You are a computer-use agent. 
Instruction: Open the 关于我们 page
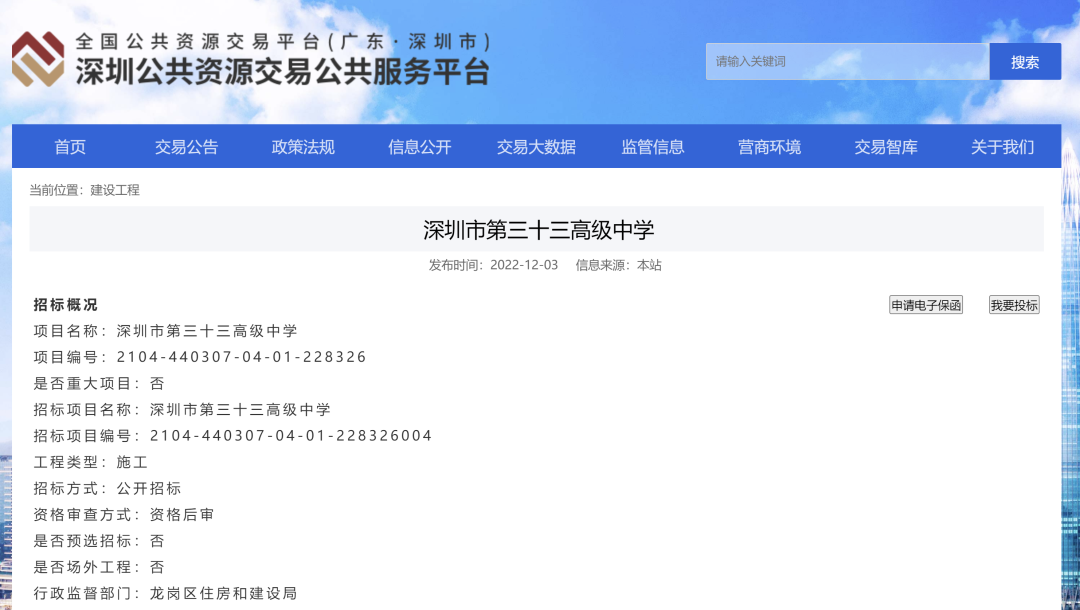(1002, 146)
